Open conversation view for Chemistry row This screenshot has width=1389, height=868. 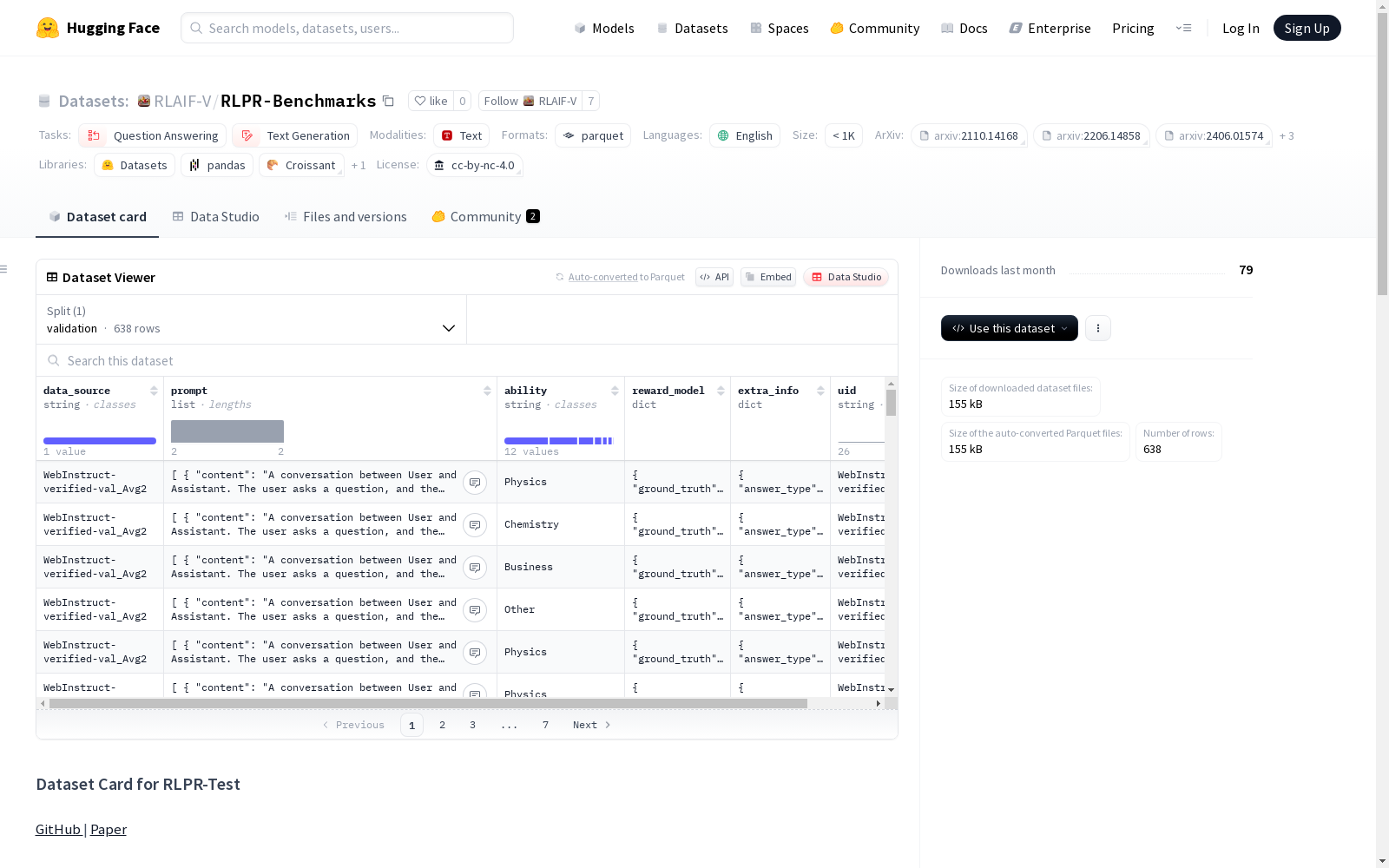475,525
